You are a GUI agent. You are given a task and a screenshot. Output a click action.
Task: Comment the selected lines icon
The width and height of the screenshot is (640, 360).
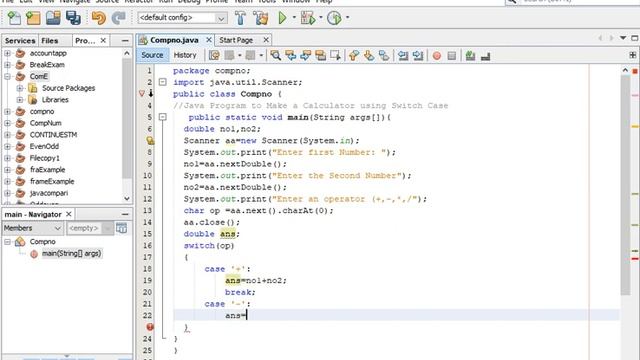[x=470, y=56]
